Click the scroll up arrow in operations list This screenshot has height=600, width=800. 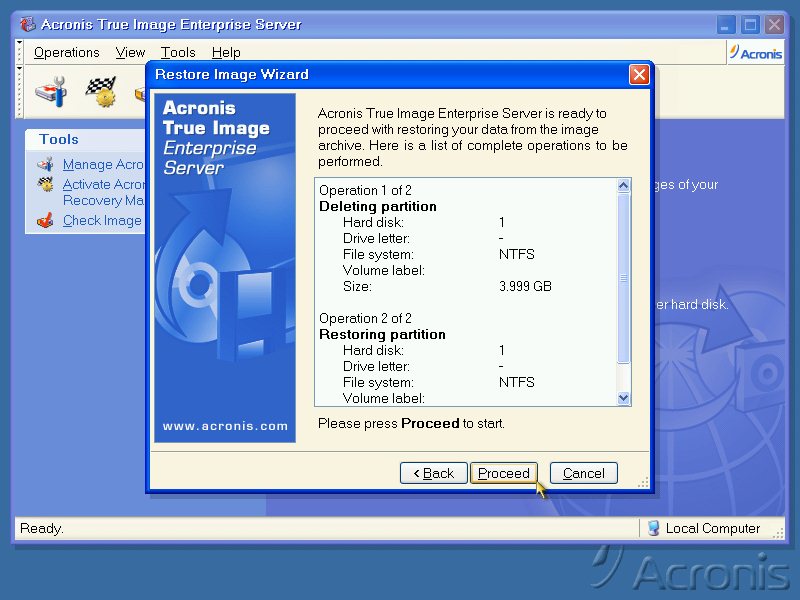[623, 186]
